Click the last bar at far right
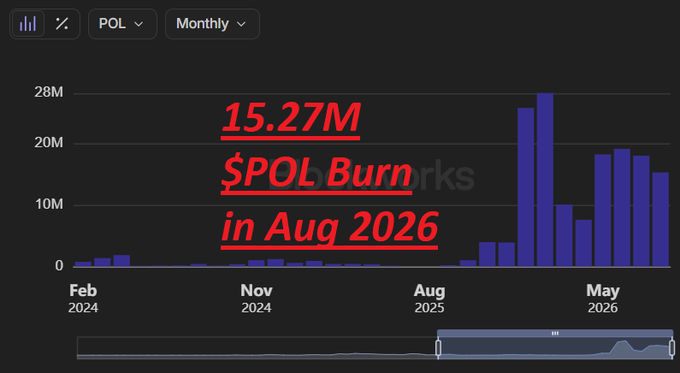The width and height of the screenshot is (680, 373). 660,219
